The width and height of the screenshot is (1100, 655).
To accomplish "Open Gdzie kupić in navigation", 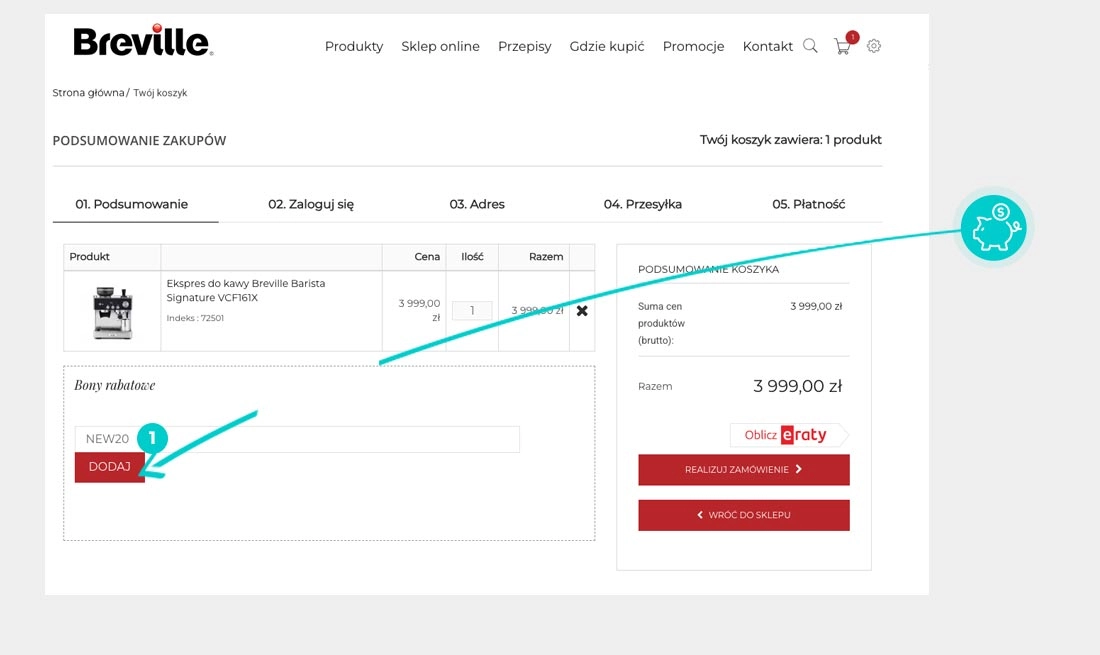I will coord(607,46).
